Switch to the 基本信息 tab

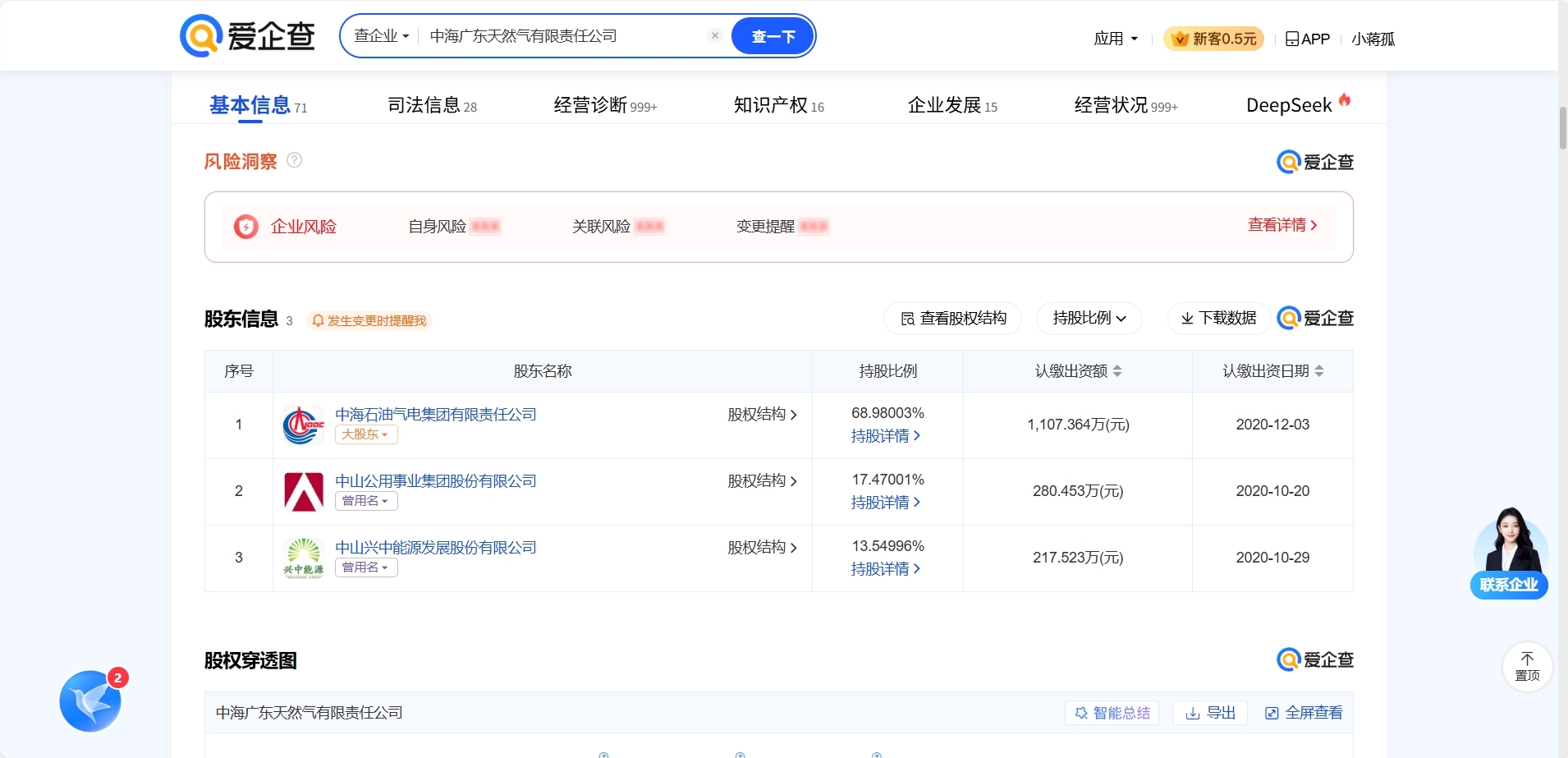258,105
